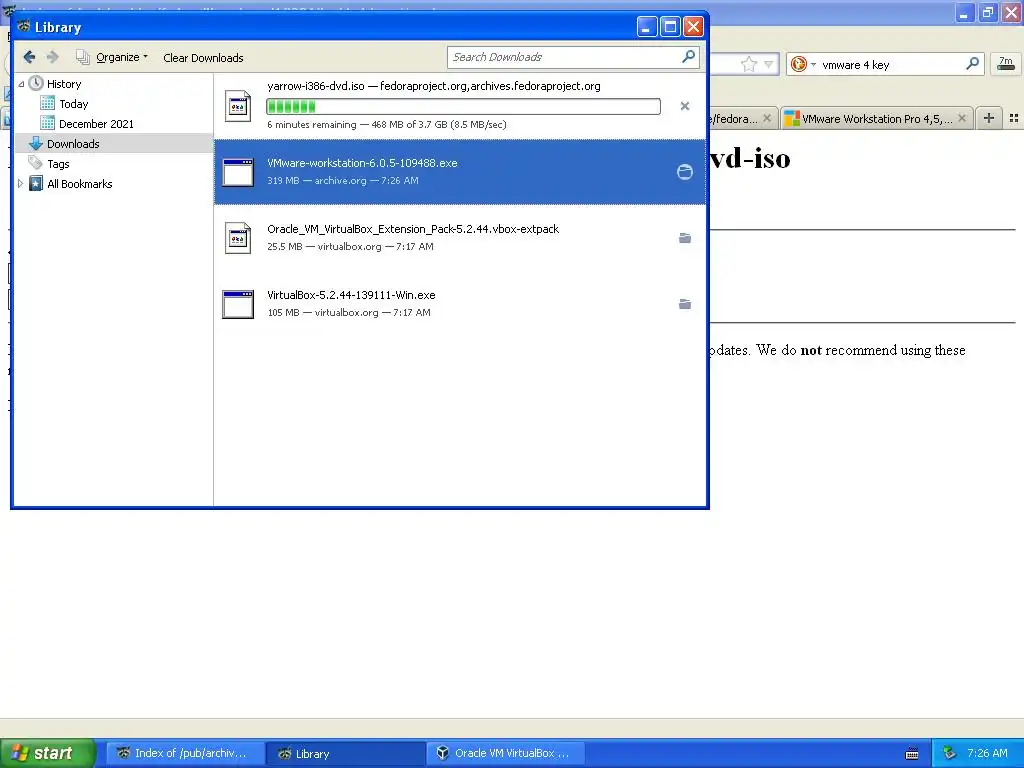Select VMware-workstation-6.0.5-109488.exe download entry
Screen dimensions: 1024x768
click(460, 172)
